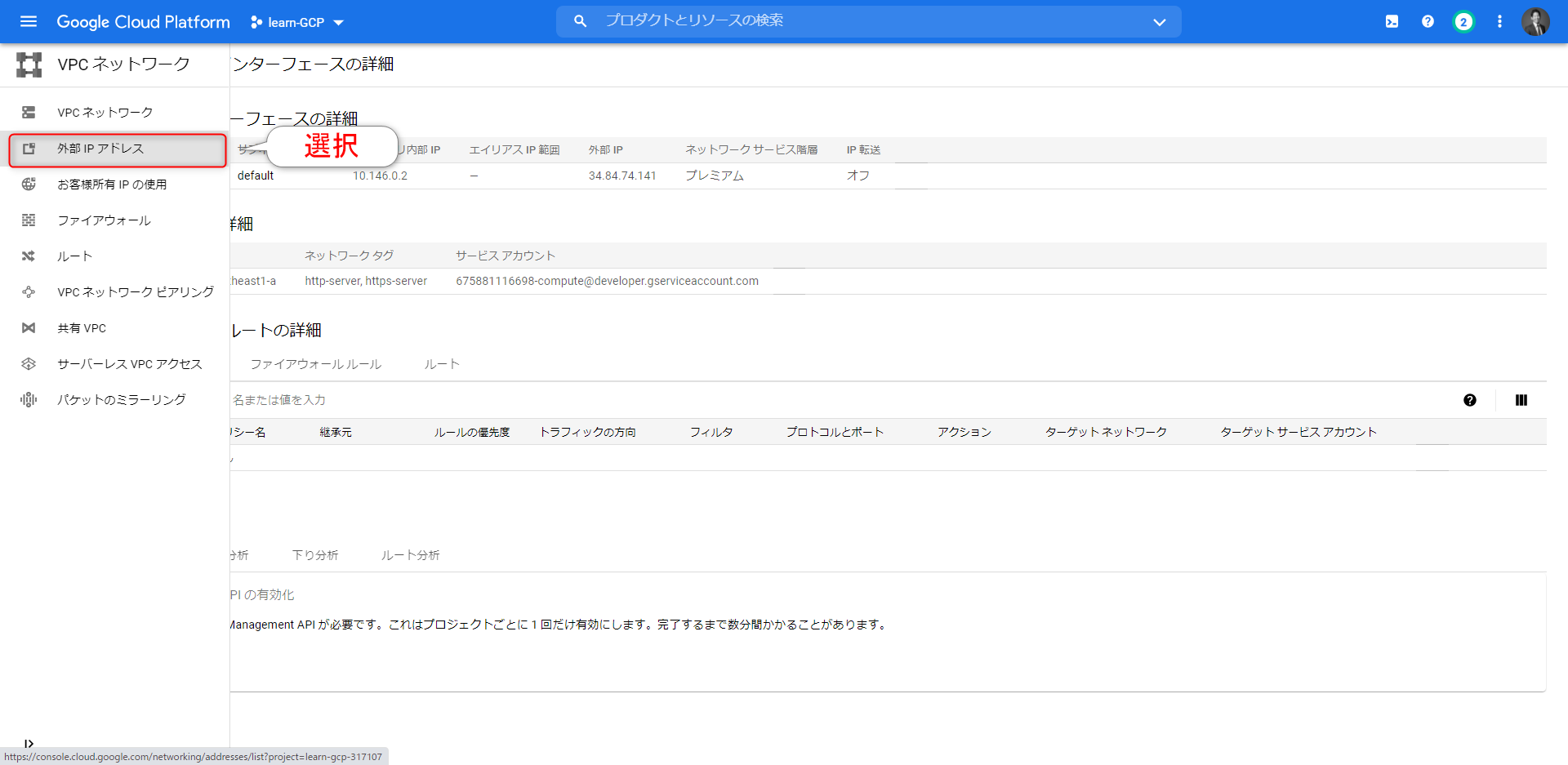This screenshot has width=1568, height=765.
Task: Click ターゲット サービス アカウント column header
Action: coord(1298,432)
